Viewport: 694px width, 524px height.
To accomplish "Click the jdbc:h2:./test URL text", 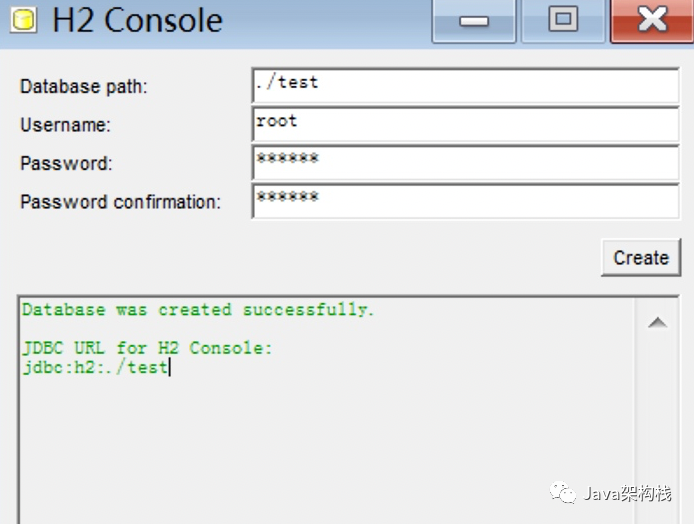I will click(x=95, y=367).
